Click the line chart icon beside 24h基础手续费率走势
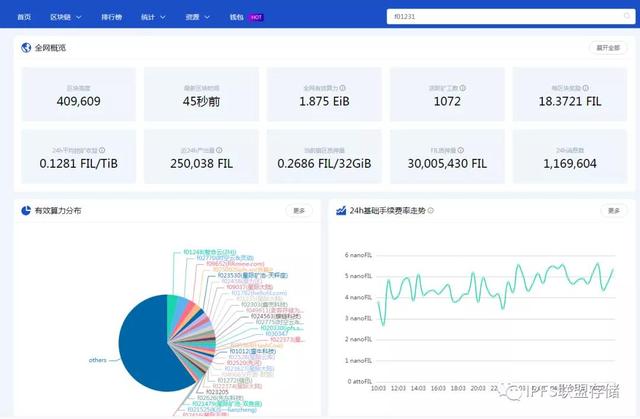This screenshot has height=419, width=640. click(340, 211)
